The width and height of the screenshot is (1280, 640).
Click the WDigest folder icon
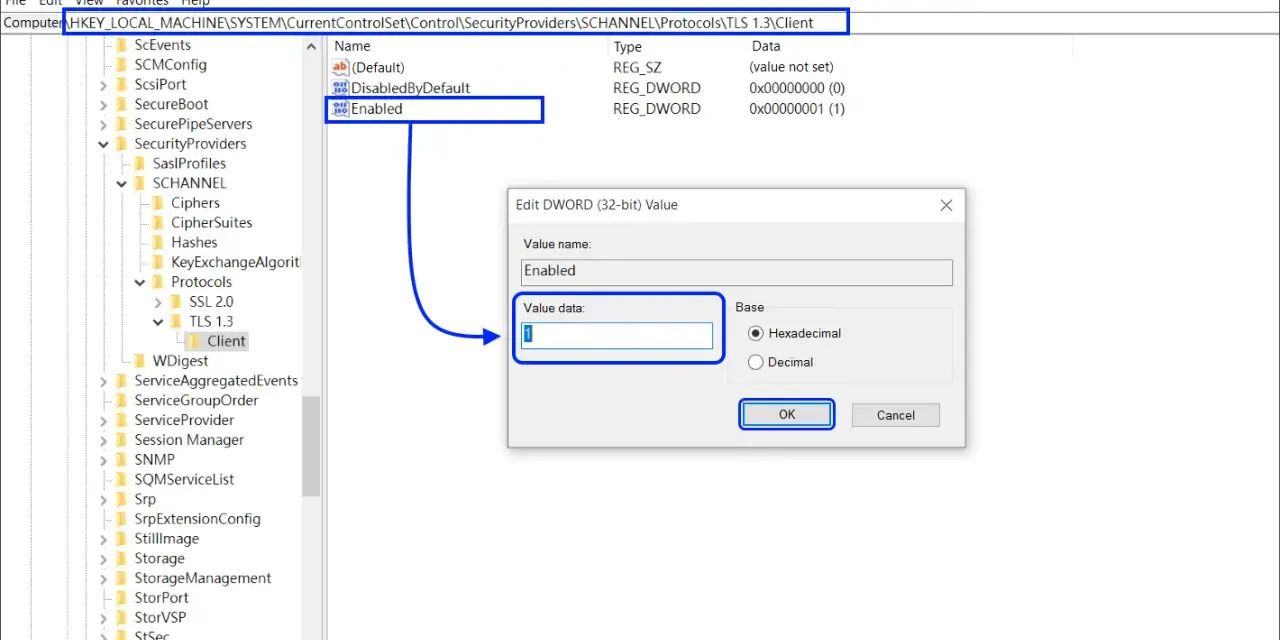(x=140, y=361)
